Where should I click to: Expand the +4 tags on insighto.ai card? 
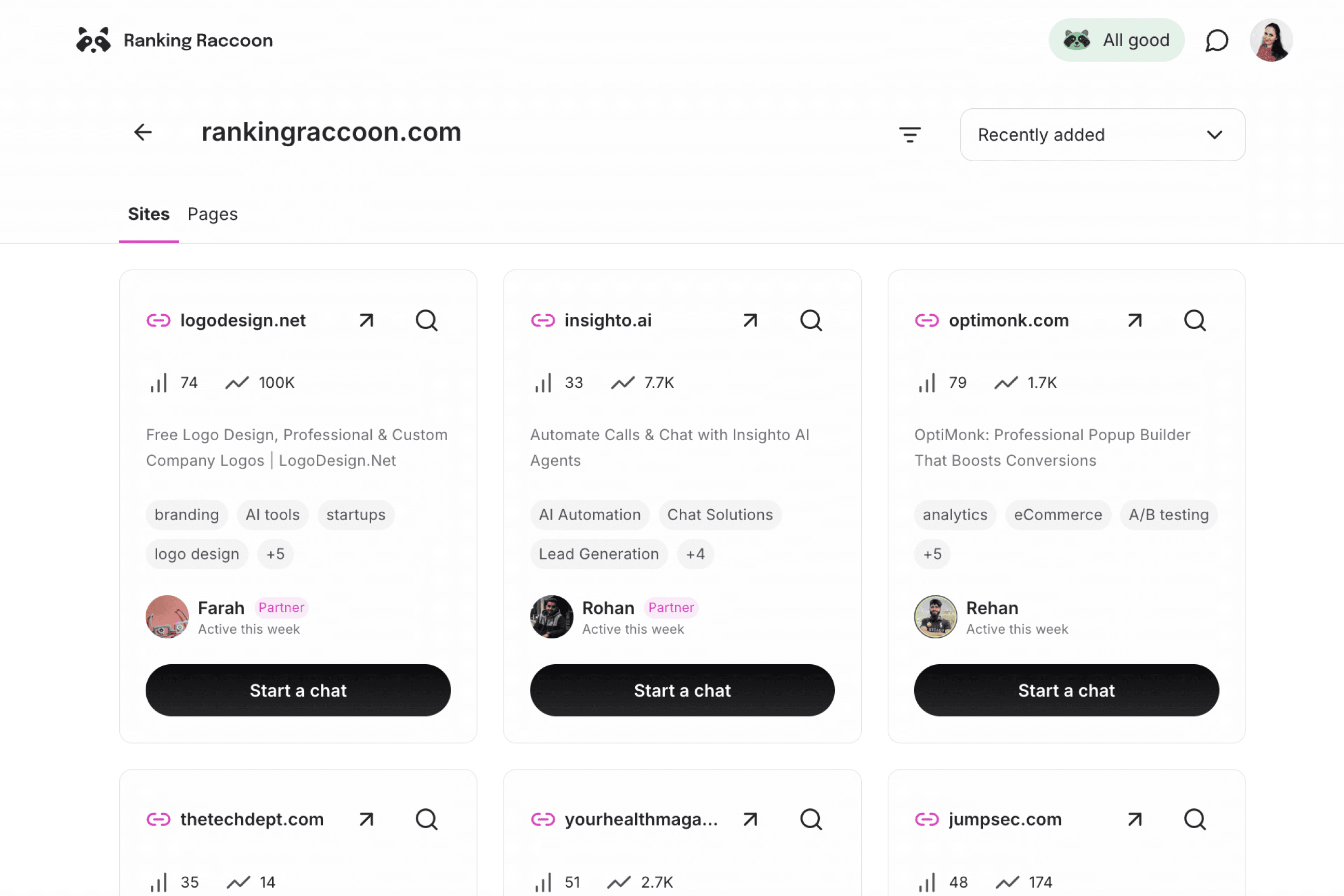click(695, 554)
